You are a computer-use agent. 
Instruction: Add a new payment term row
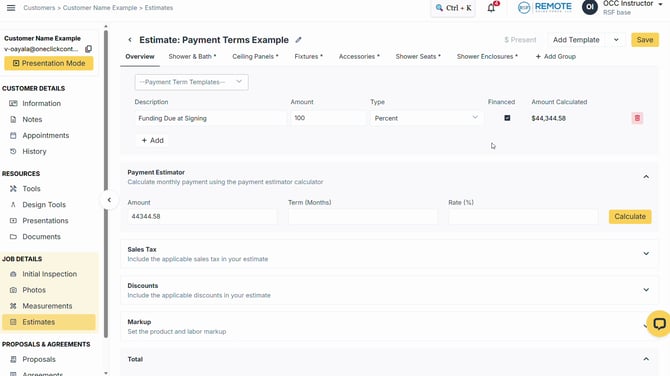(x=153, y=141)
